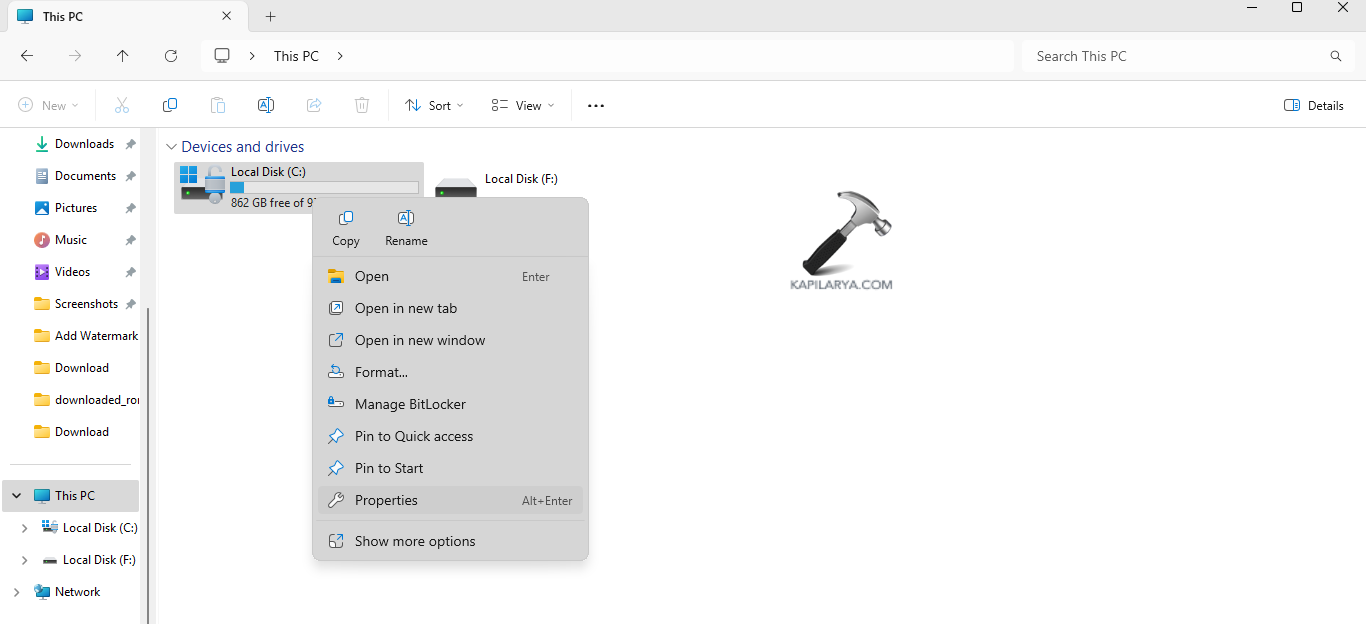The height and width of the screenshot is (624, 1366).
Task: Expand the Network tree node
Action: coord(16,592)
